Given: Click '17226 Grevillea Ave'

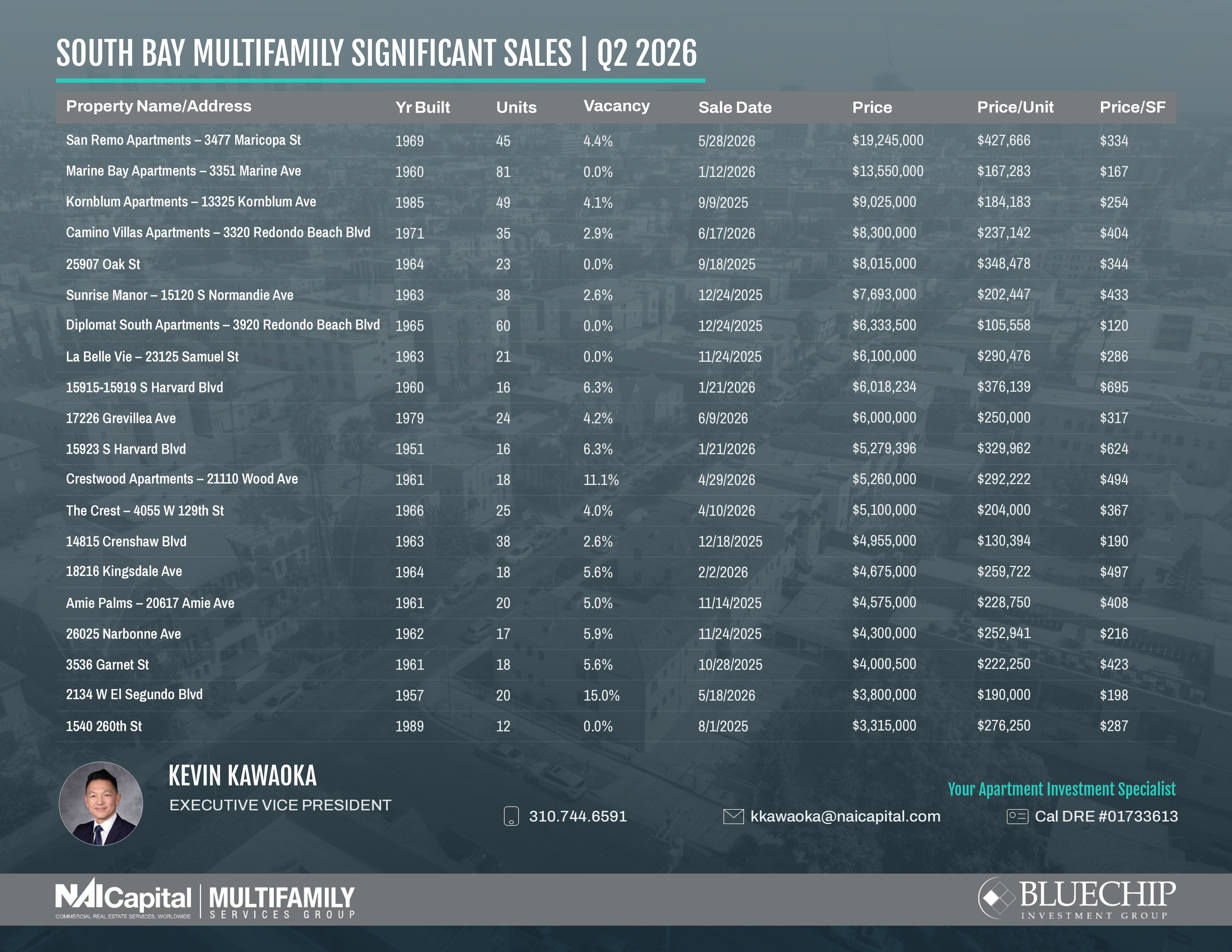Looking at the screenshot, I should pyautogui.click(x=121, y=418).
